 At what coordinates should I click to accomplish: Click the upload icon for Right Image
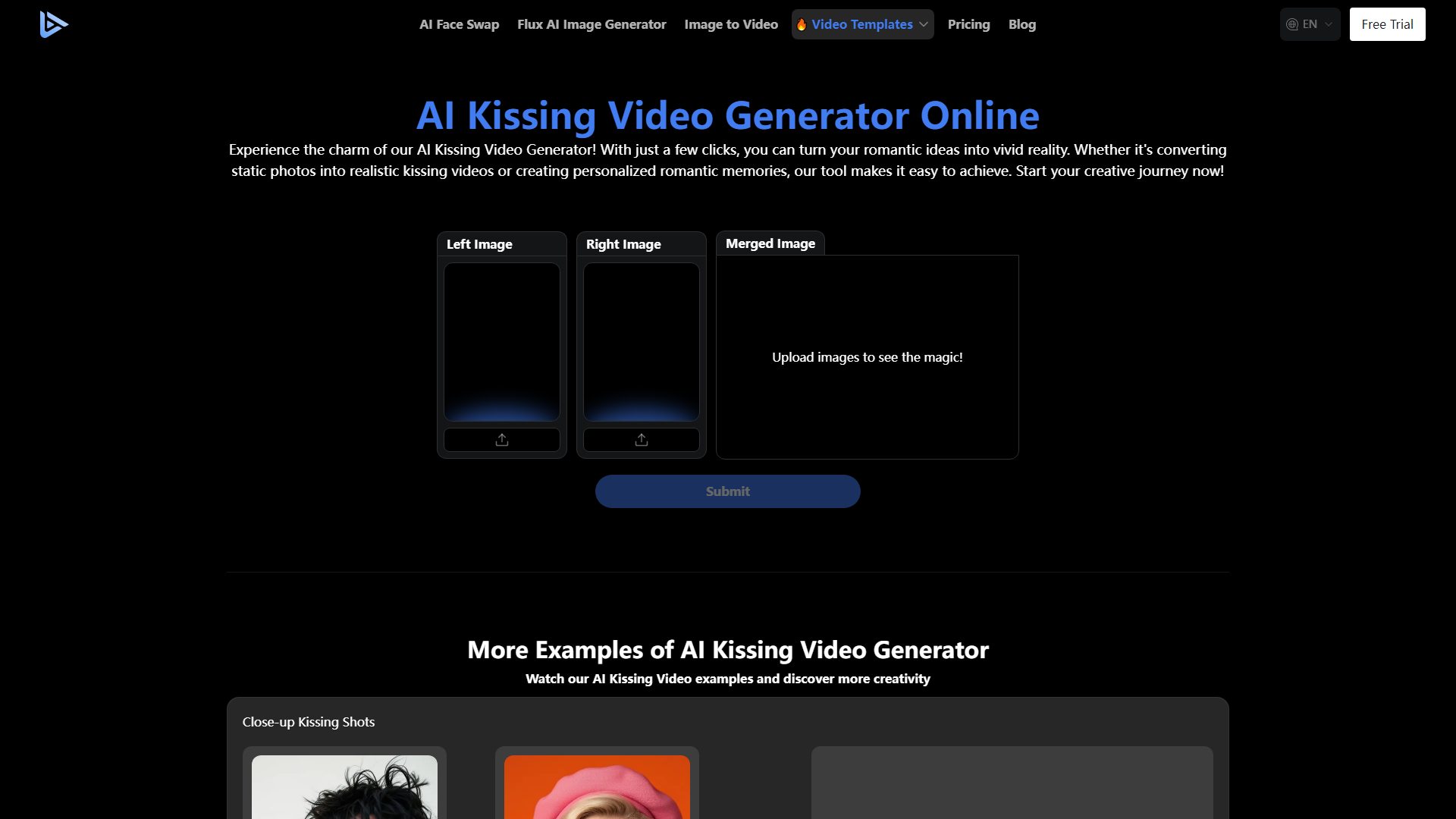pyautogui.click(x=642, y=439)
